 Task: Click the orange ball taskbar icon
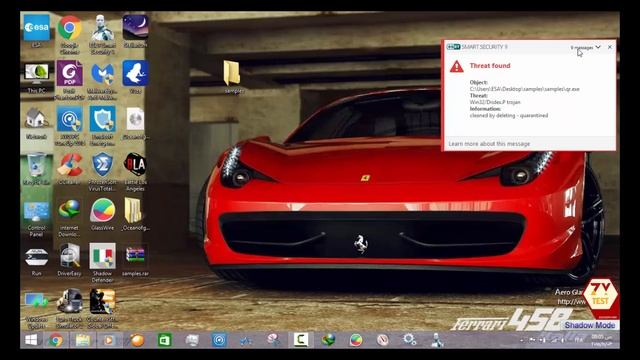click(x=137, y=340)
